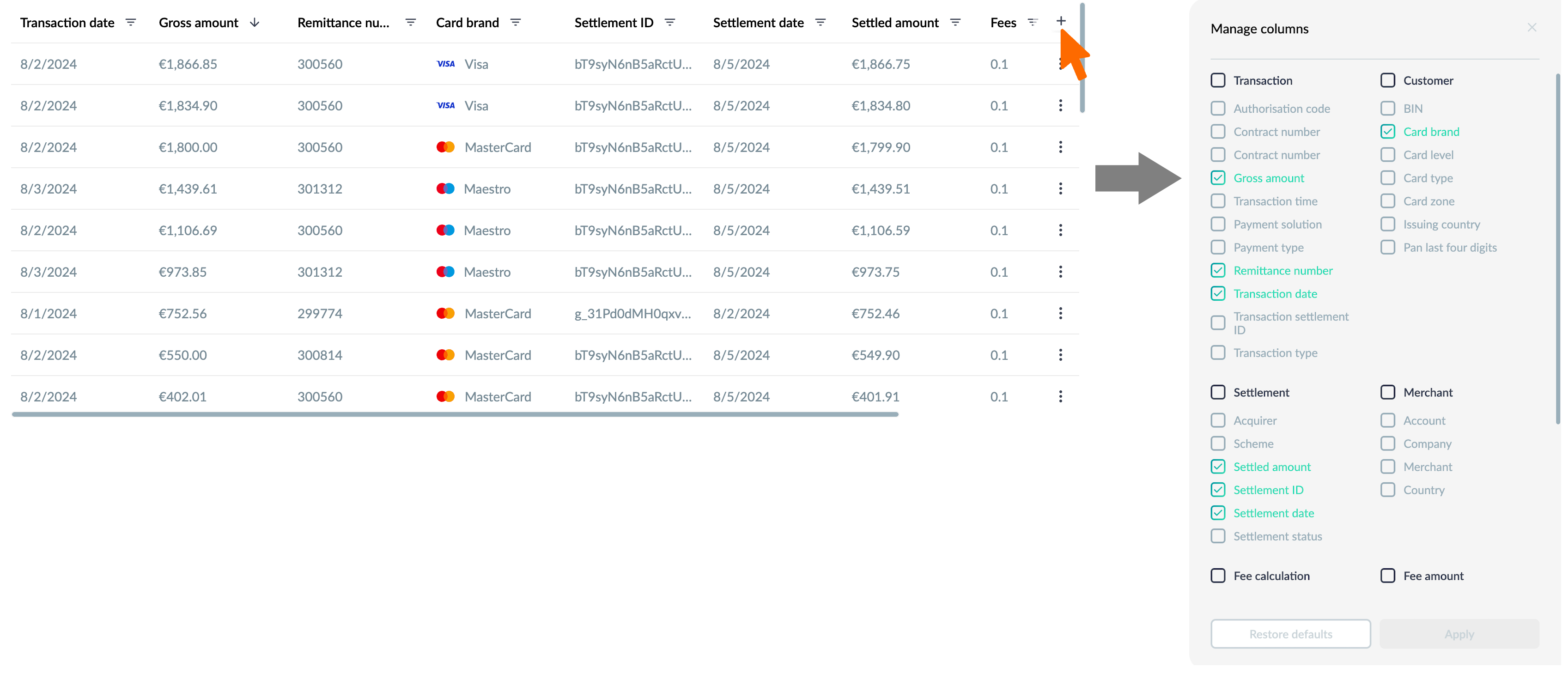Click MasterCard logo in €1,800.00 row

click(x=445, y=147)
